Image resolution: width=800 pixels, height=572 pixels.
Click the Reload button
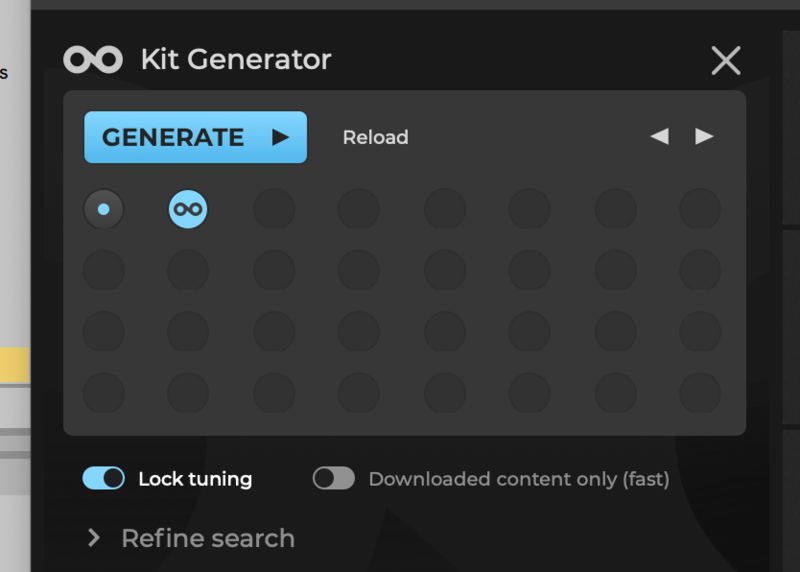[375, 138]
